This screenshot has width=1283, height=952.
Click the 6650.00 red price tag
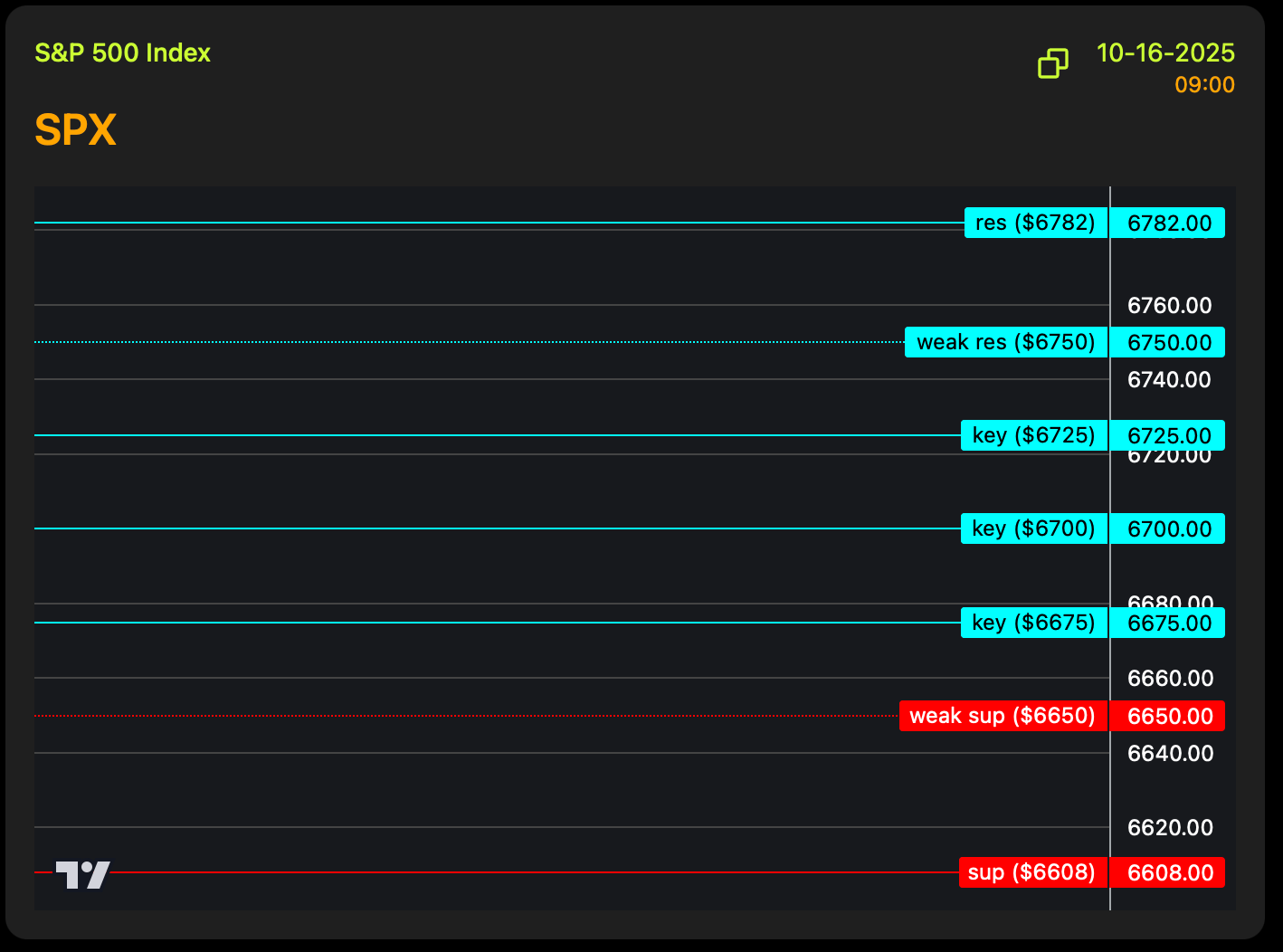pyautogui.click(x=1168, y=717)
